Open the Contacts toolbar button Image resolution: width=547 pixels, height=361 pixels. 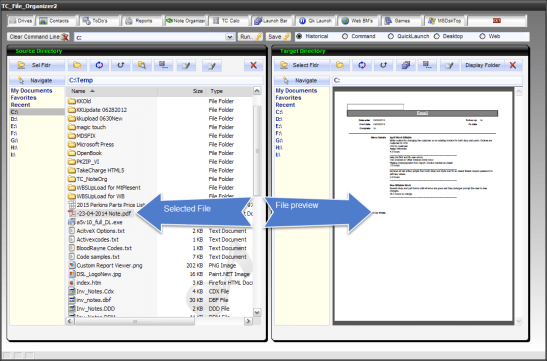55,21
